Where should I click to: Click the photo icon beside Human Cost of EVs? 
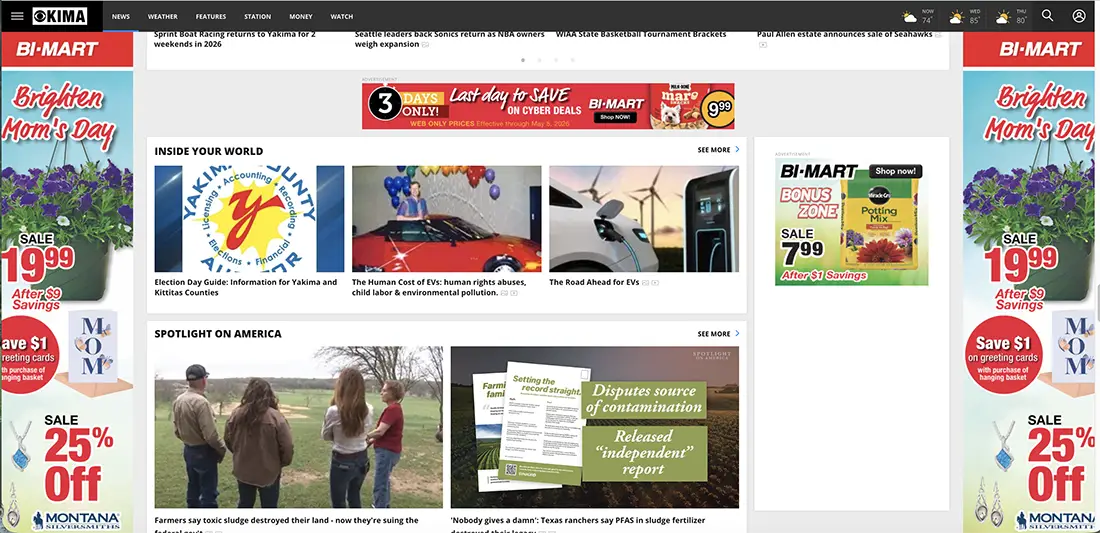[x=504, y=293]
